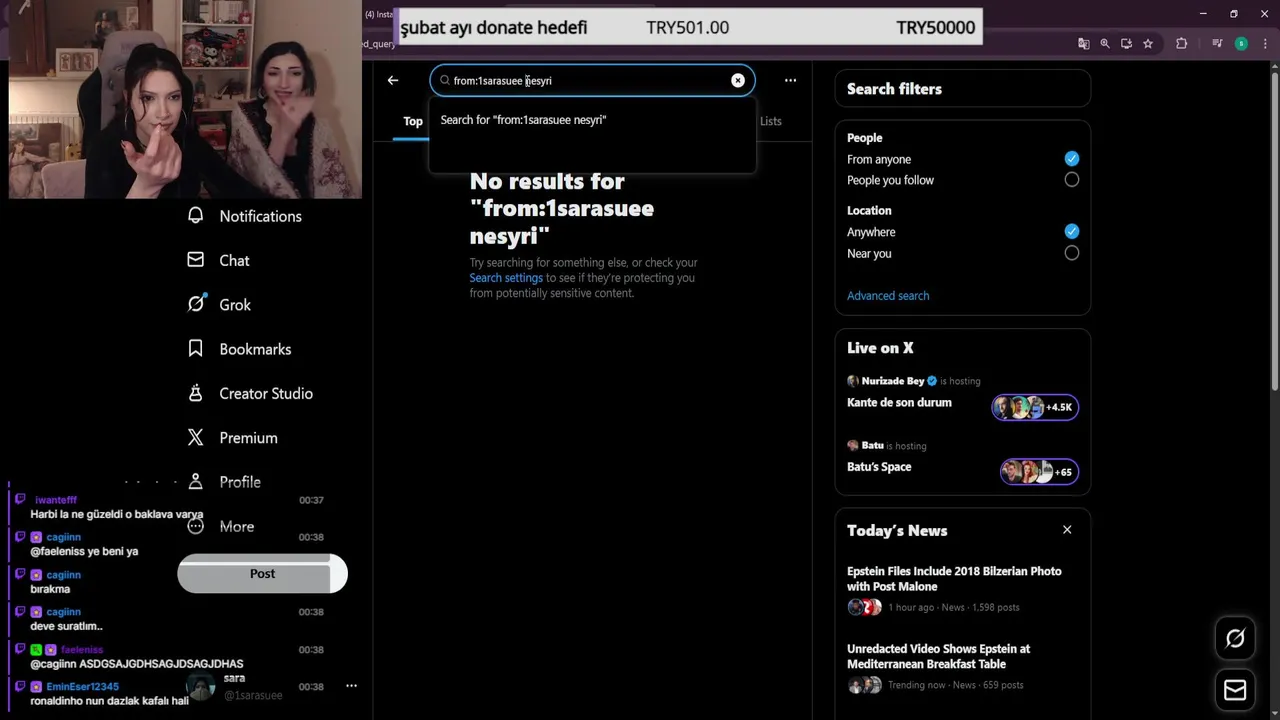Screen dimensions: 1280x720
Task: Select 'From anyone' people filter
Action: (x=1072, y=159)
